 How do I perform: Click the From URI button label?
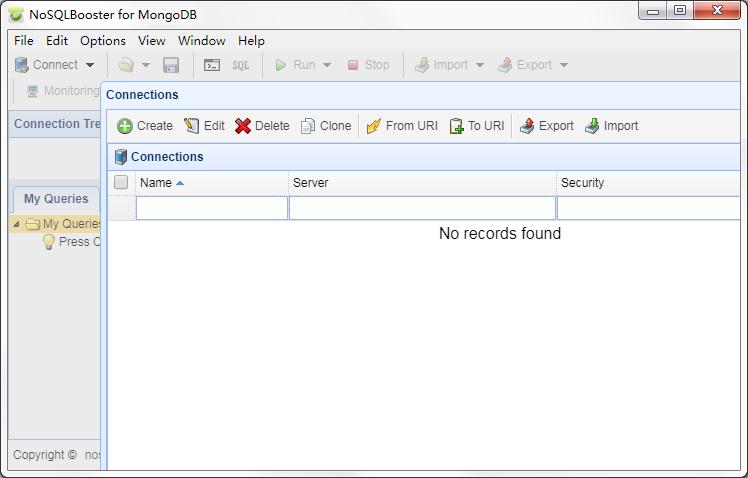click(x=412, y=126)
